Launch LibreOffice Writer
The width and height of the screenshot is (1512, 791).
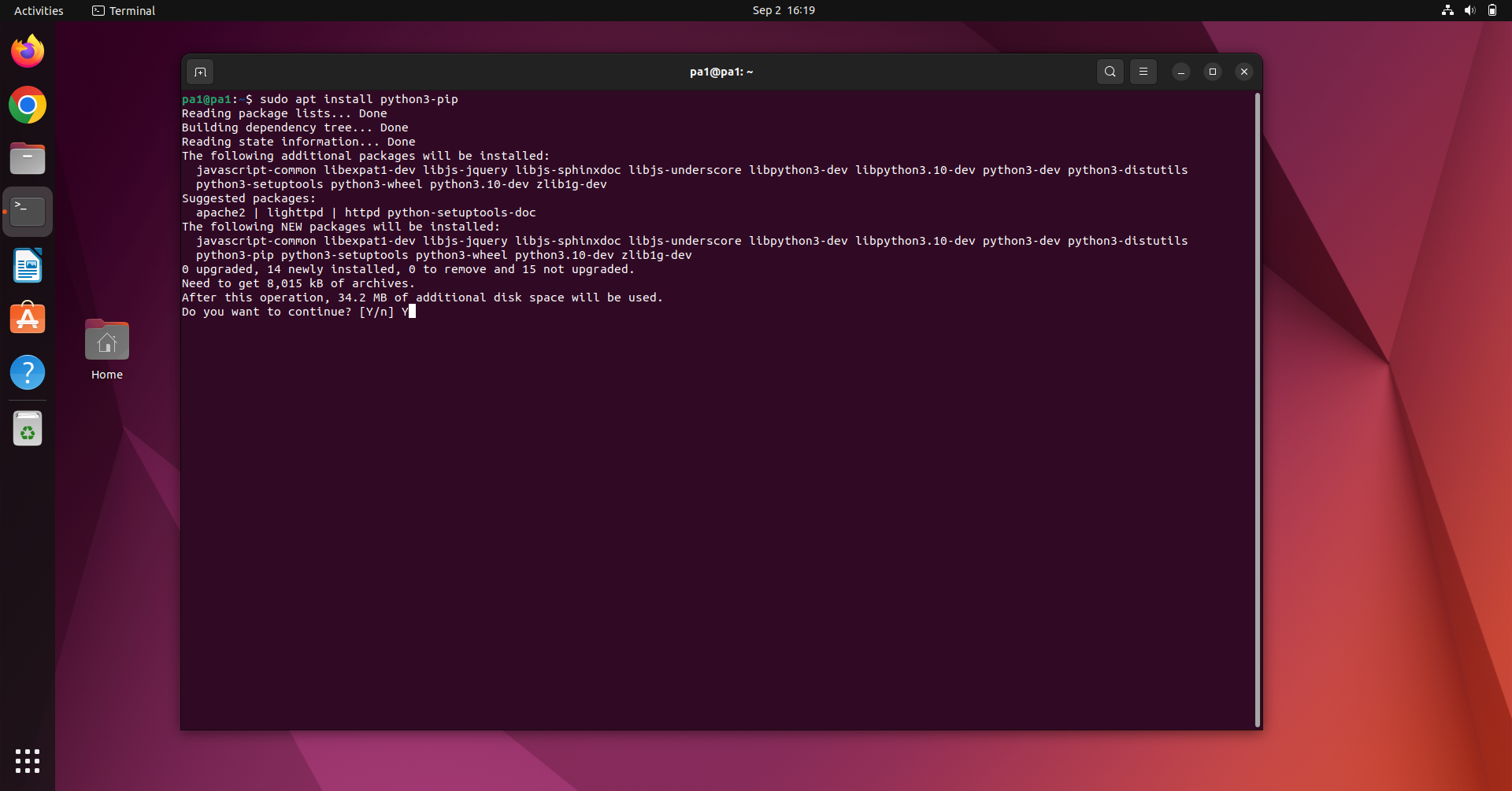(x=27, y=265)
